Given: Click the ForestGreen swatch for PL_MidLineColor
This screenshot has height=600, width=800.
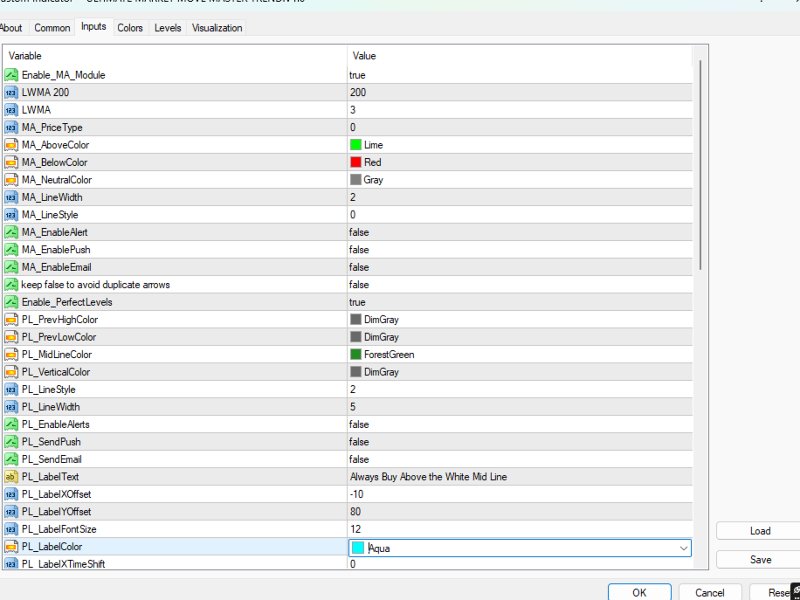Looking at the screenshot, I should (x=356, y=355).
